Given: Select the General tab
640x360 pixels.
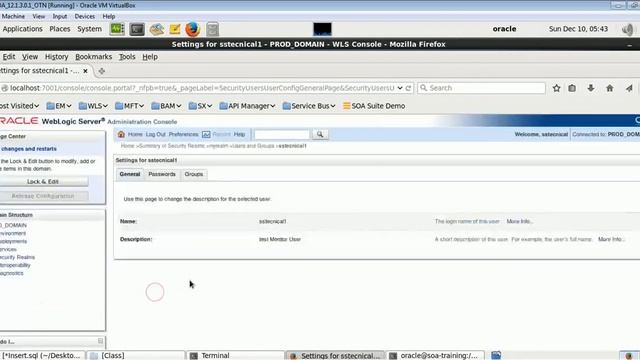Looking at the screenshot, I should point(130,174).
